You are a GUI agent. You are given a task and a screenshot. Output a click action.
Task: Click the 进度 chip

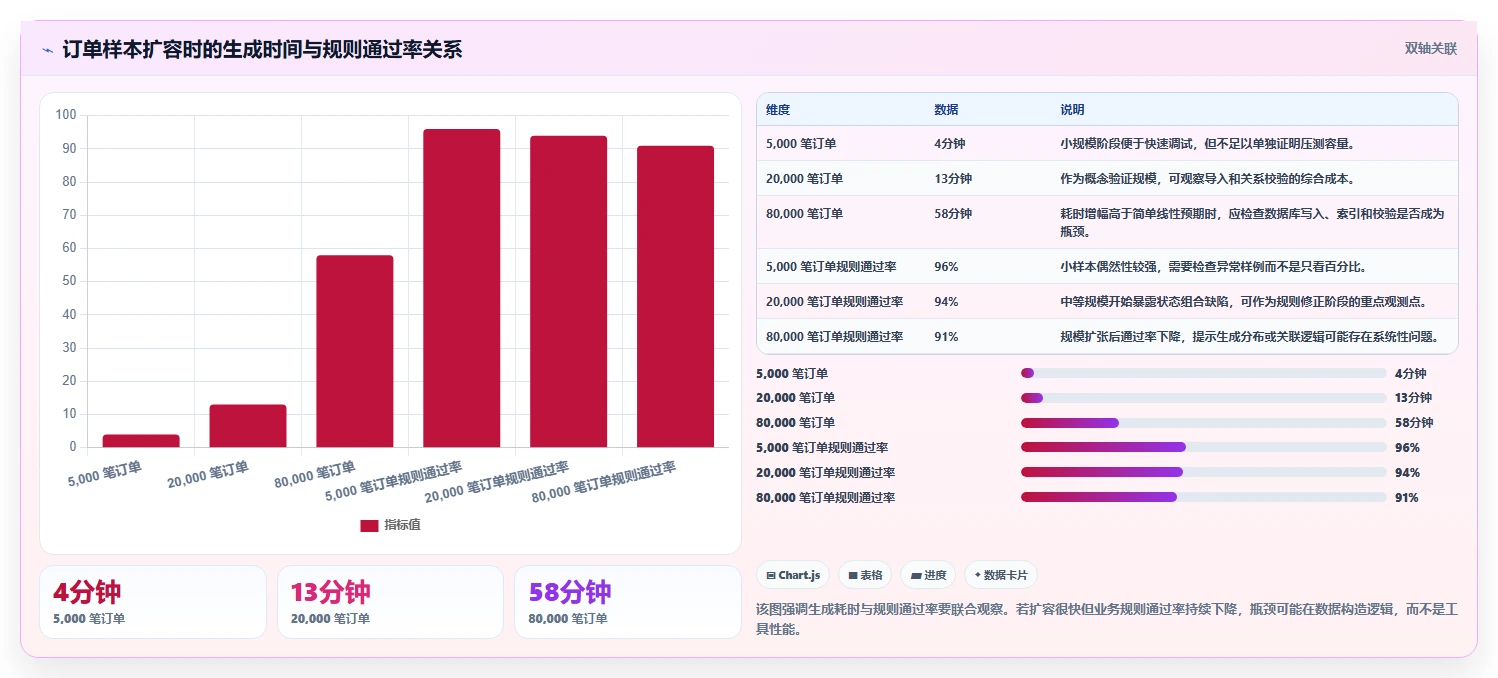point(928,575)
